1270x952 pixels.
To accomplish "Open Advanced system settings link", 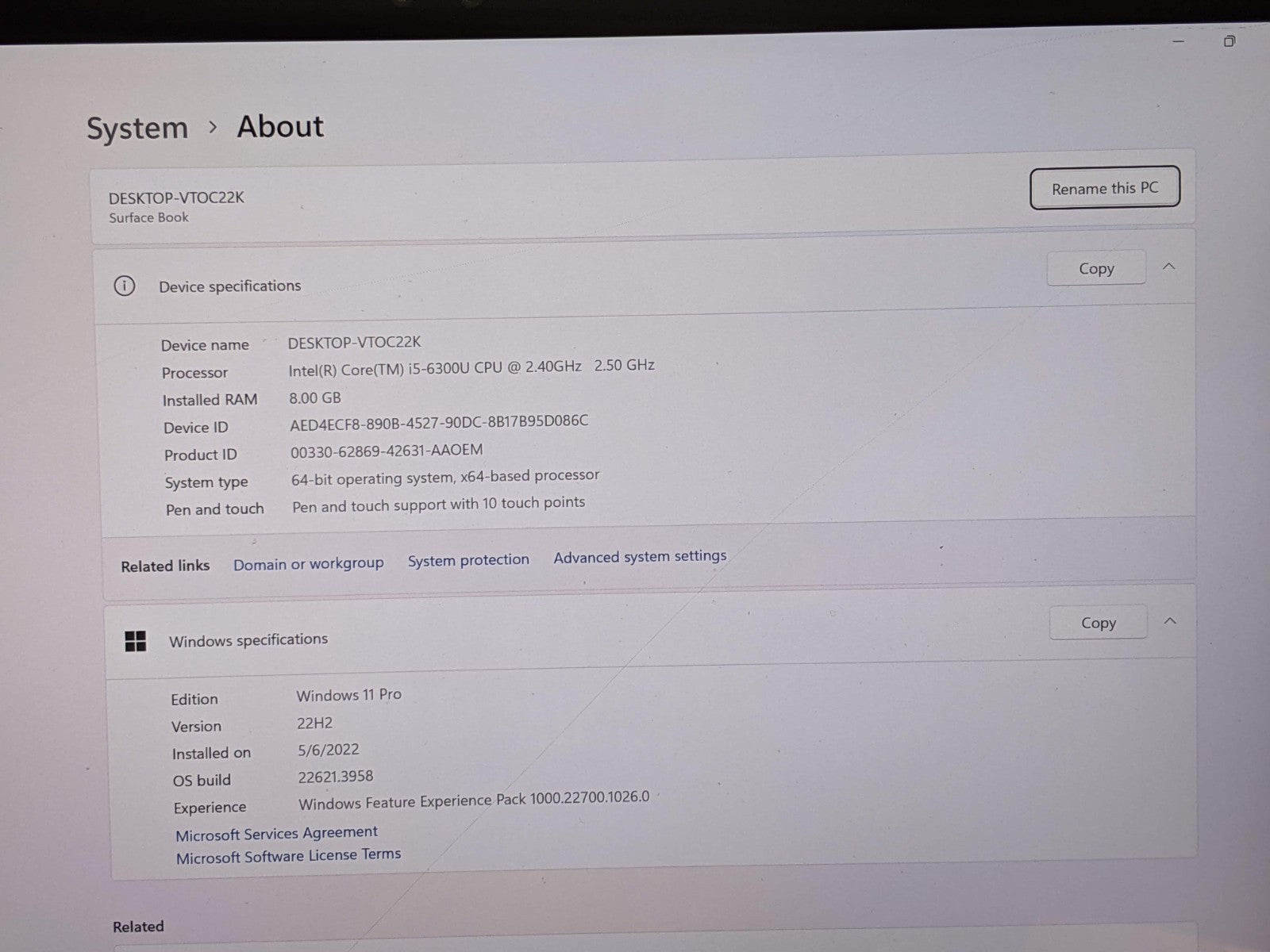I will coord(640,557).
